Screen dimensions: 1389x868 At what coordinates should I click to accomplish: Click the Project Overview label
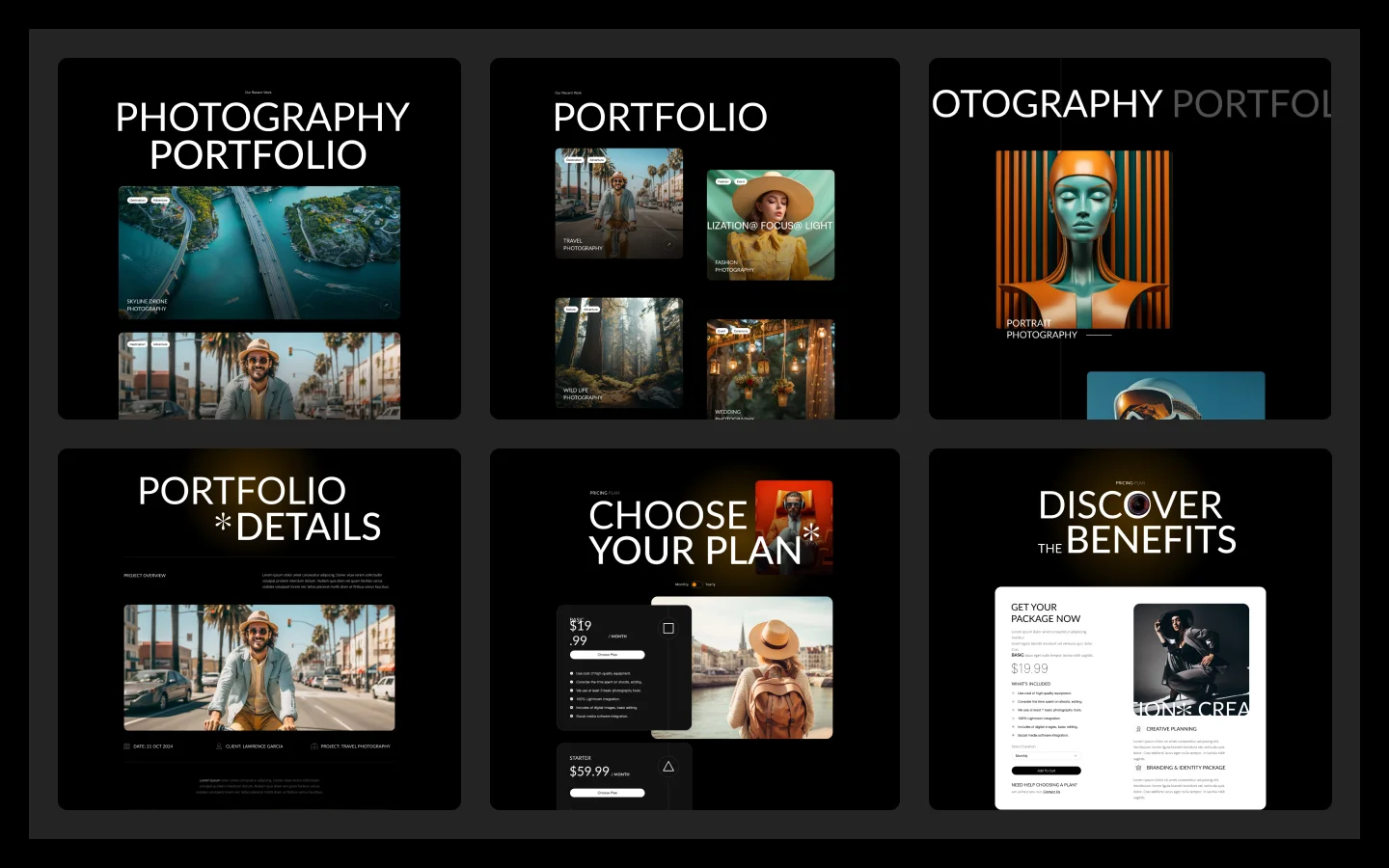coord(145,576)
